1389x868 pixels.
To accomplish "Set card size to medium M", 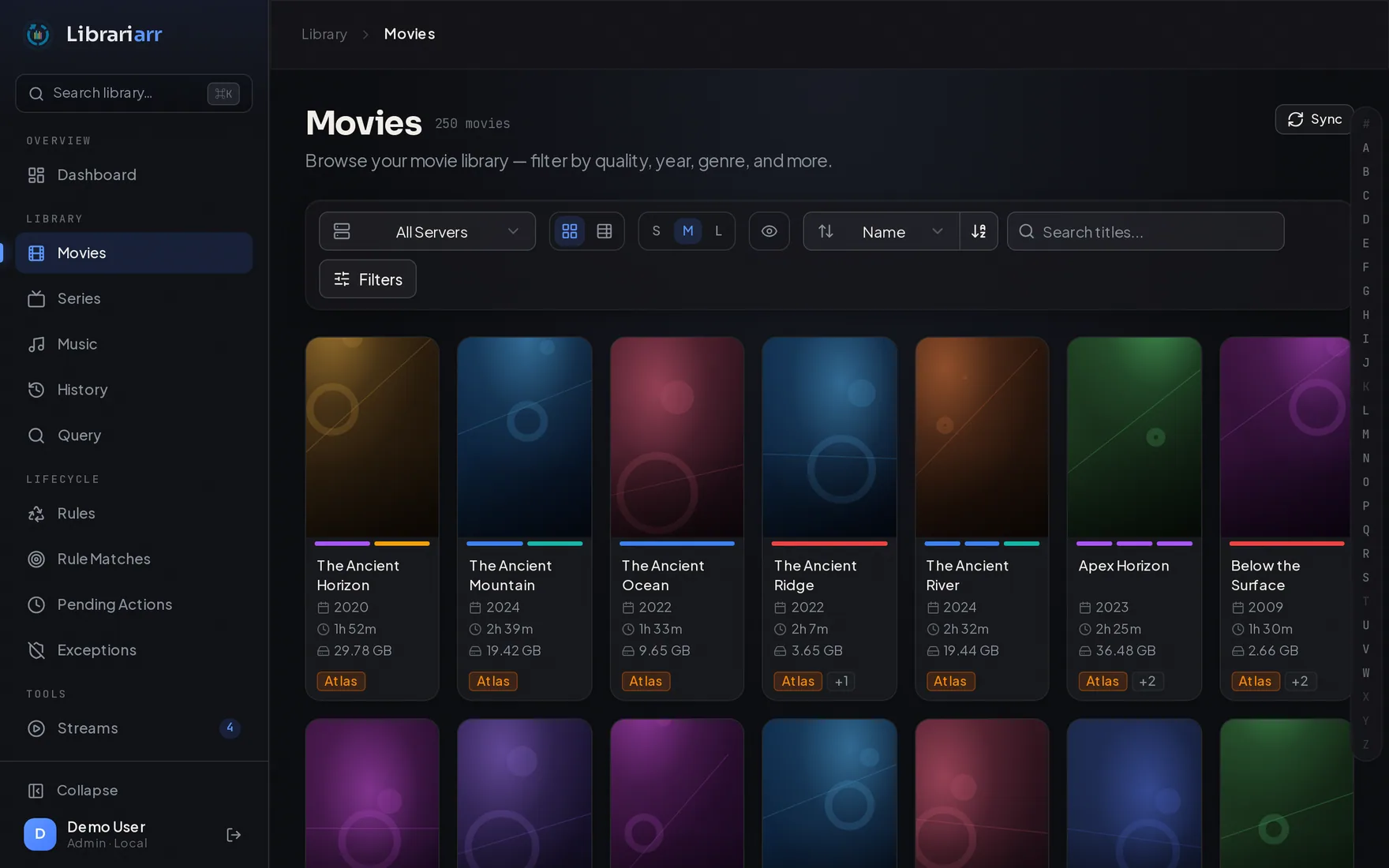I will pyautogui.click(x=688, y=231).
